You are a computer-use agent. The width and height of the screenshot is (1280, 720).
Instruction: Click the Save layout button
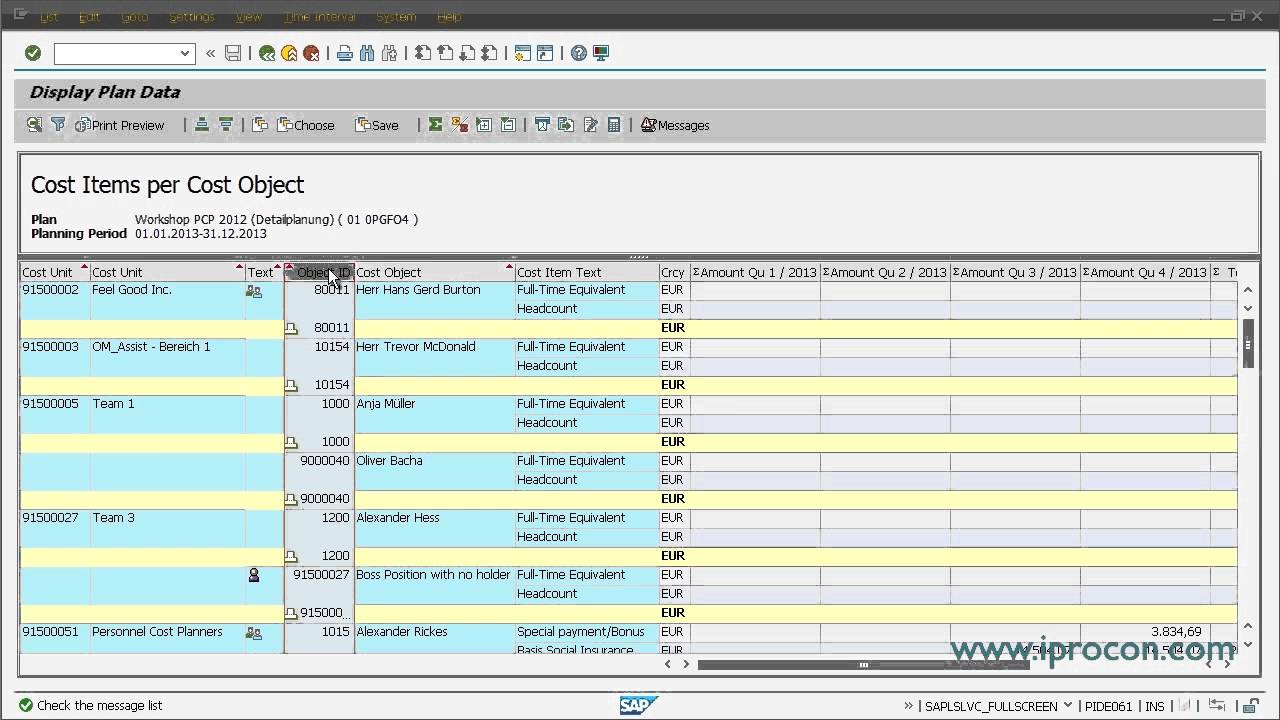pos(377,125)
